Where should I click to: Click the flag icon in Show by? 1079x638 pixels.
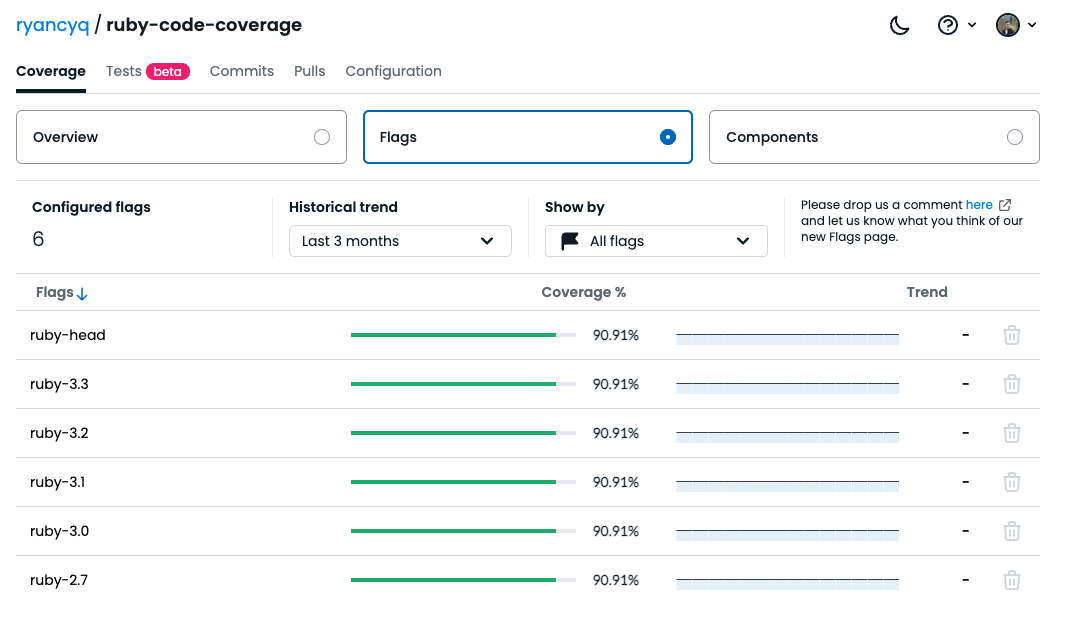point(570,241)
